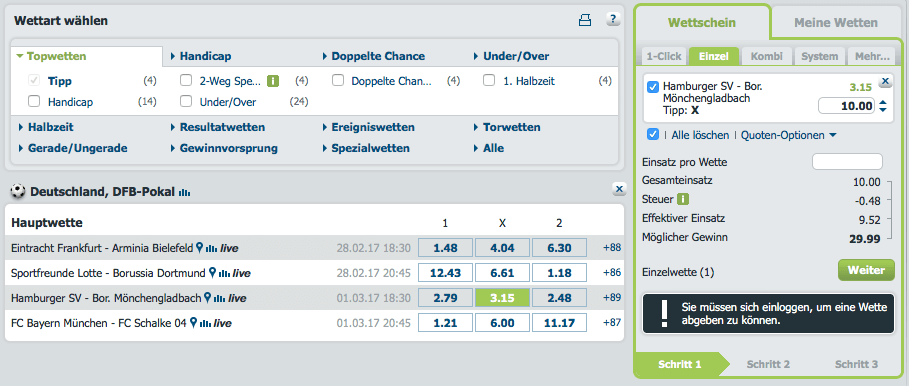Select odds 11.17 for FC Schalke 04 win
This screenshot has height=386, width=909.
(x=559, y=323)
